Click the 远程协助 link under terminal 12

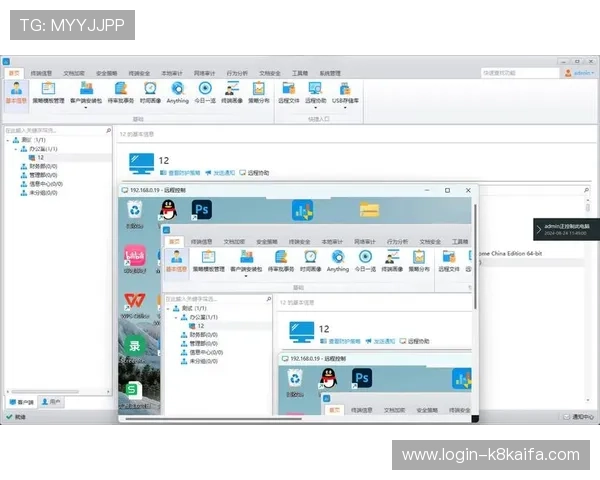pyautogui.click(x=257, y=172)
